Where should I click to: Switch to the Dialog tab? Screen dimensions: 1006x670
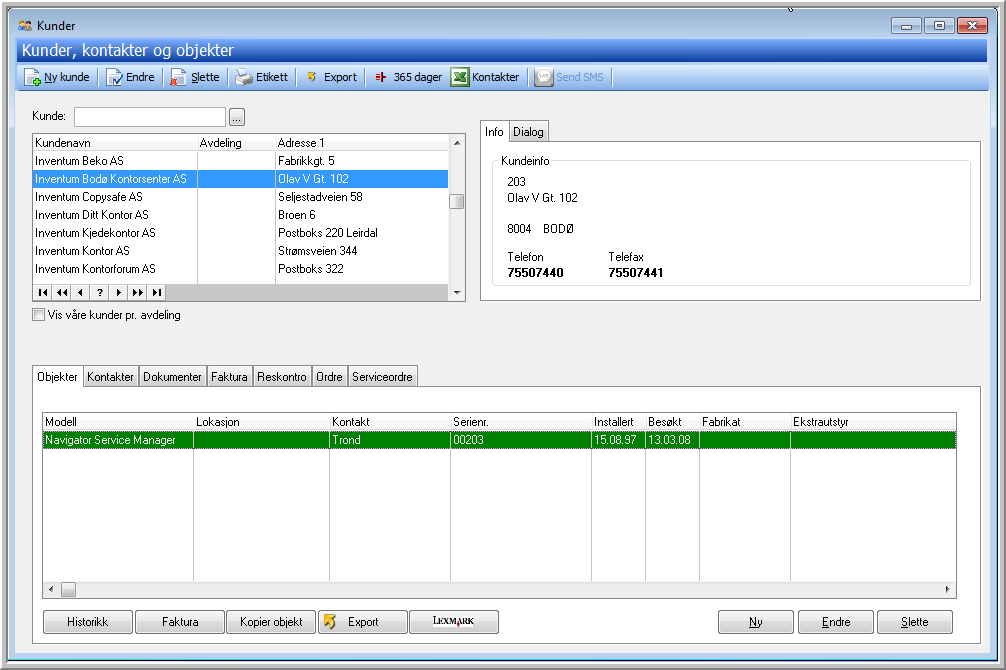(x=528, y=132)
